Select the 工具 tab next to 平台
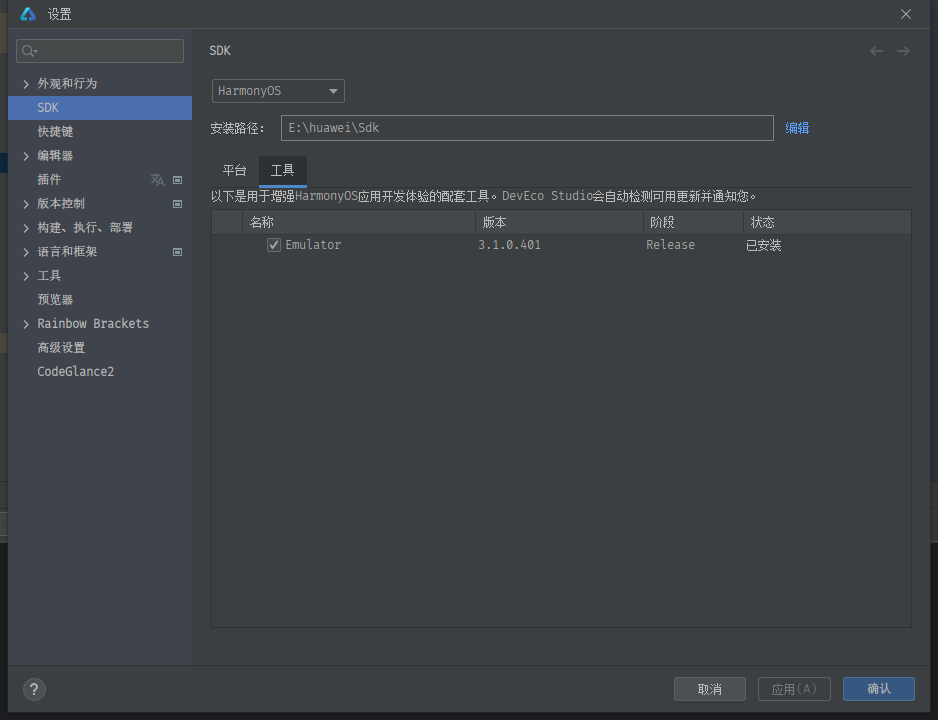This screenshot has height=720, width=938. [x=282, y=170]
